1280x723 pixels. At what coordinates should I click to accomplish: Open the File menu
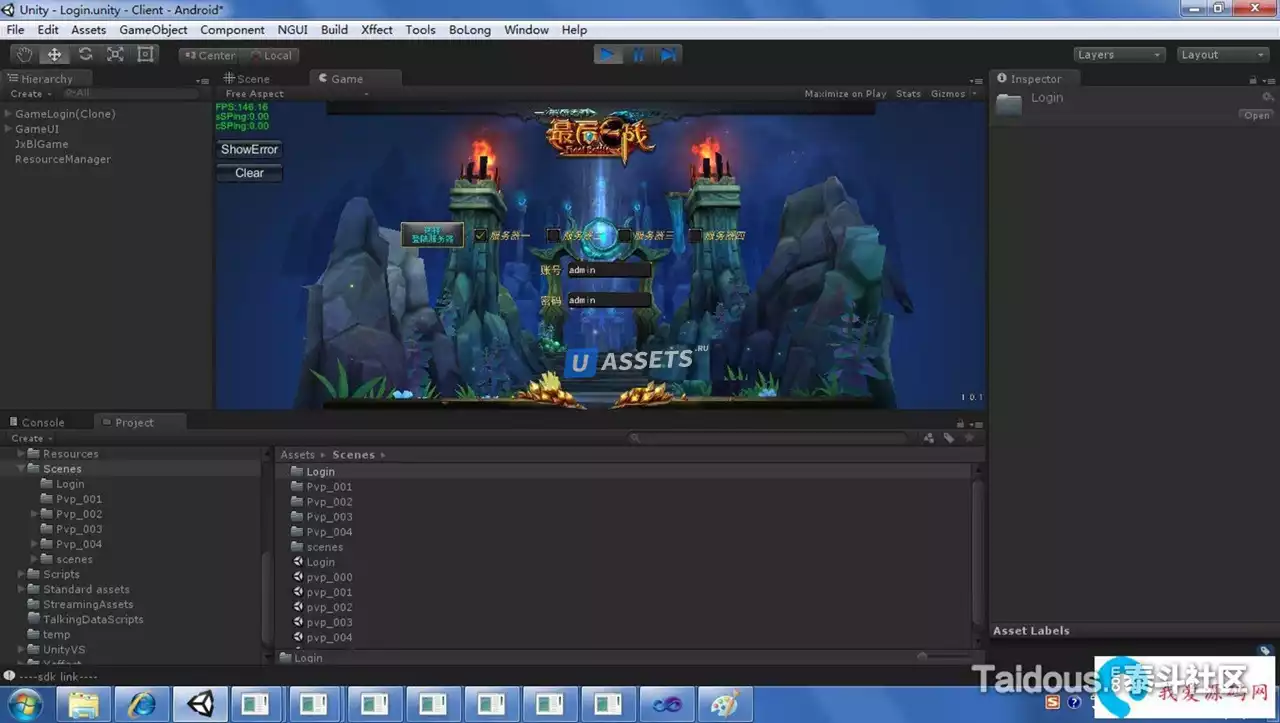tap(15, 30)
